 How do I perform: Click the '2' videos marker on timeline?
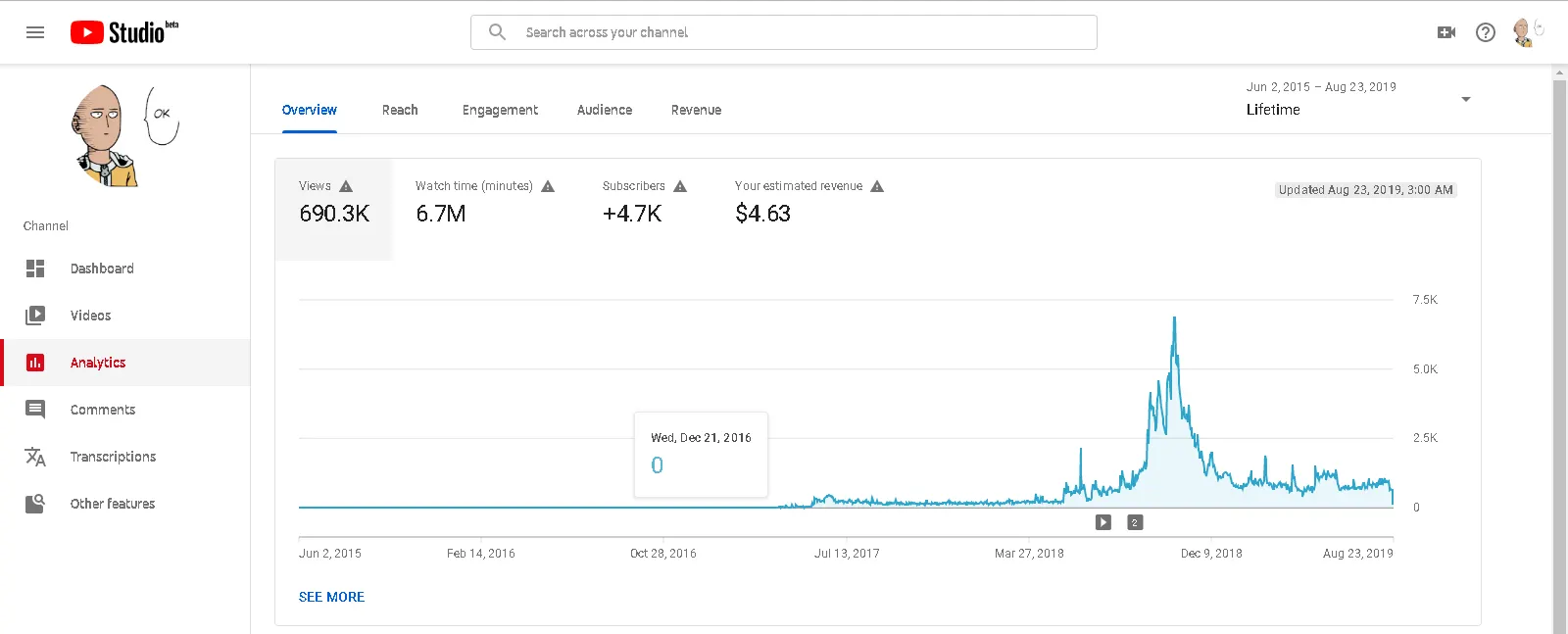coord(1135,522)
